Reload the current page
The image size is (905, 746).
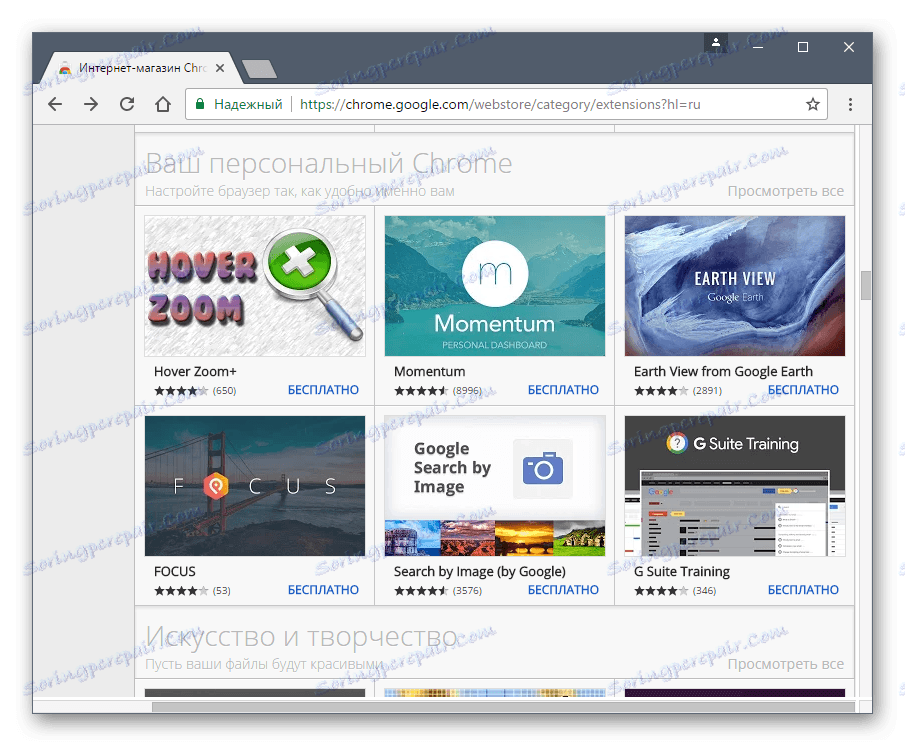tap(127, 104)
